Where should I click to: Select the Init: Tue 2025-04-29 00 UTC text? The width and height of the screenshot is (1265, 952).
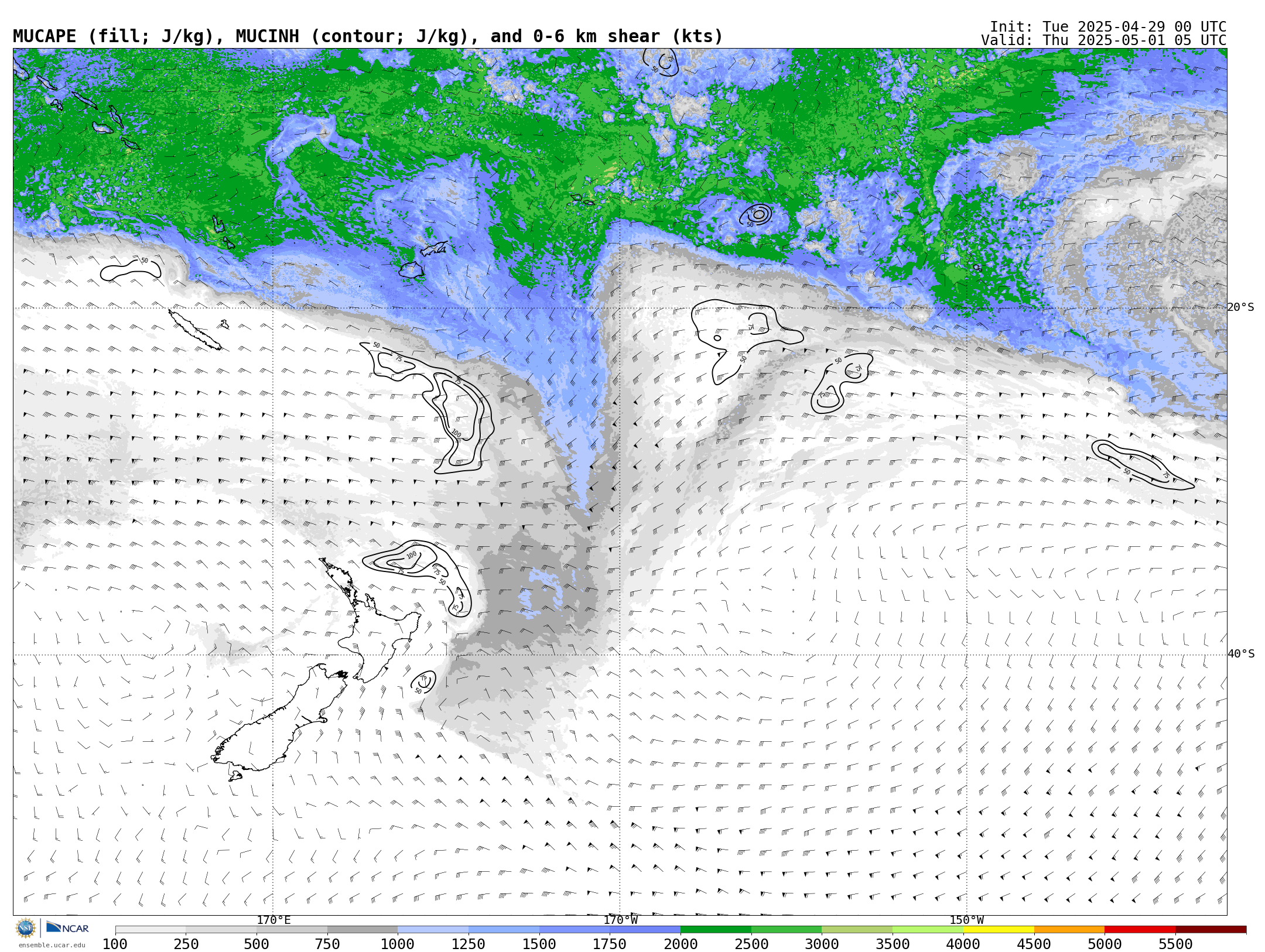coord(1107,27)
